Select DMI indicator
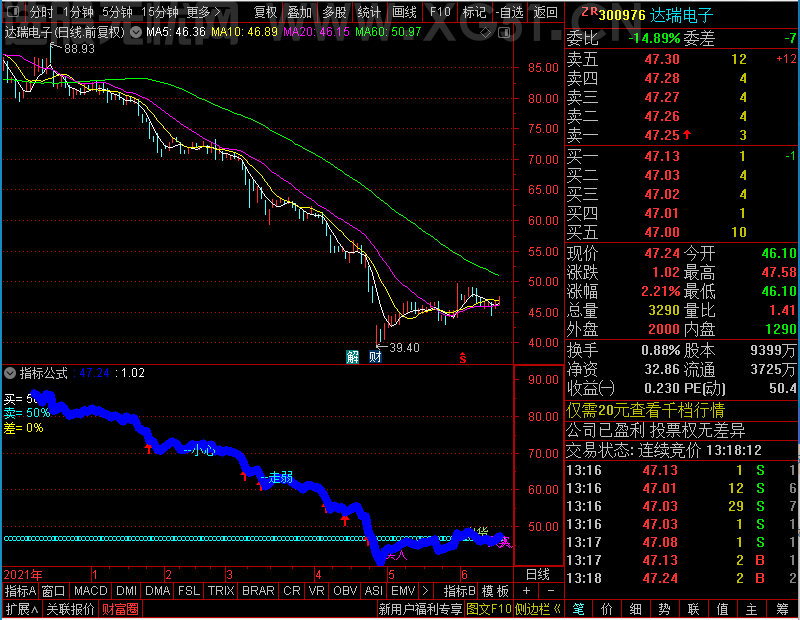 point(126,591)
